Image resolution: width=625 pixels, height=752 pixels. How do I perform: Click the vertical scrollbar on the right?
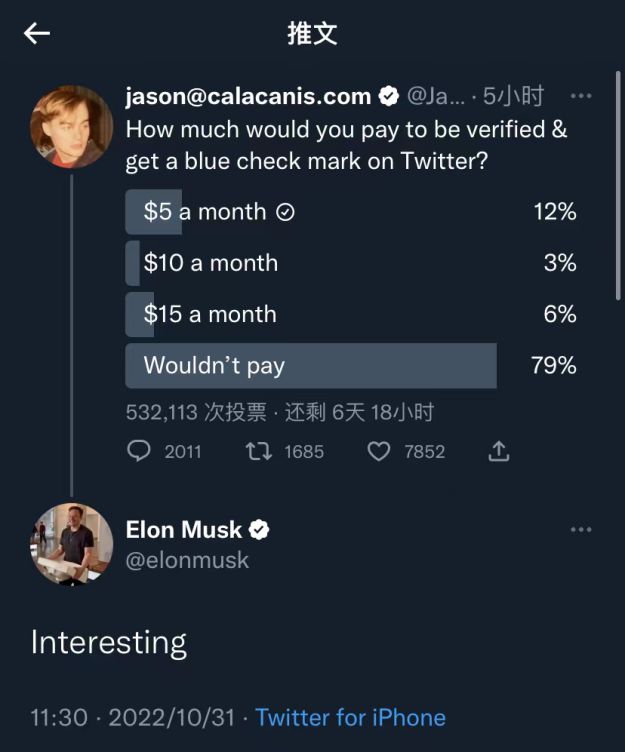(x=618, y=186)
